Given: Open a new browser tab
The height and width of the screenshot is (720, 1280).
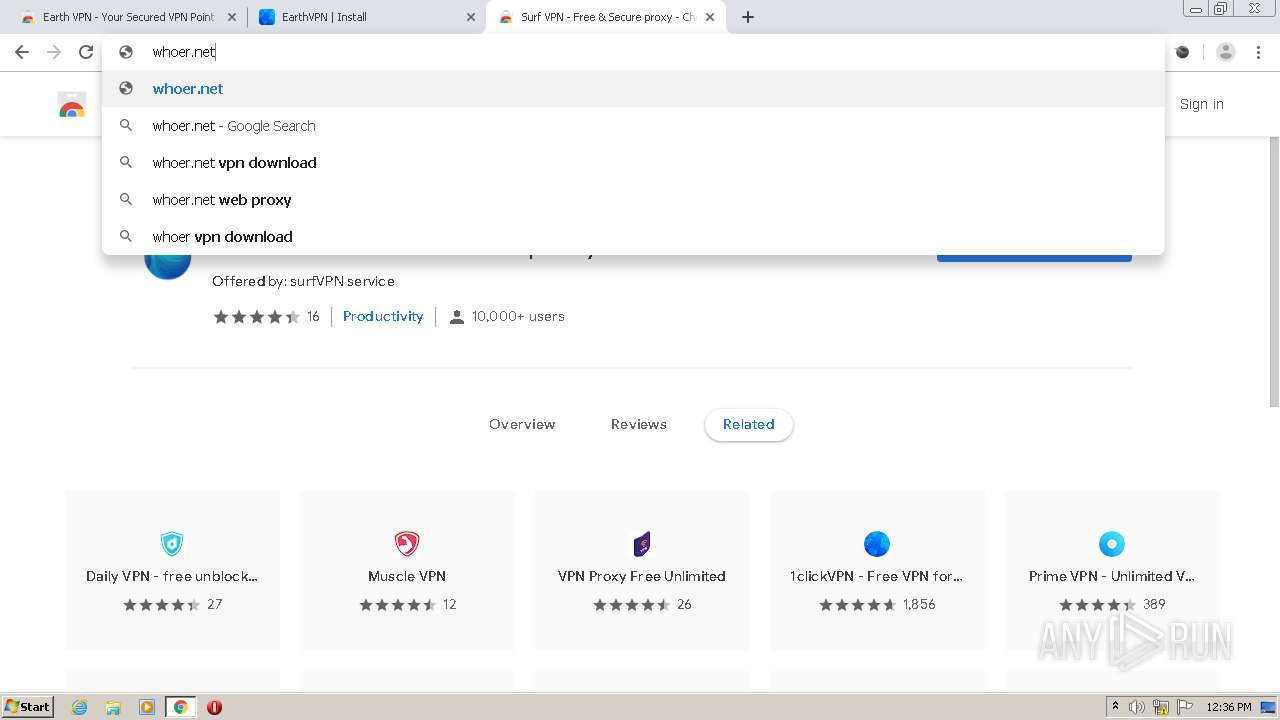Looking at the screenshot, I should (x=748, y=17).
